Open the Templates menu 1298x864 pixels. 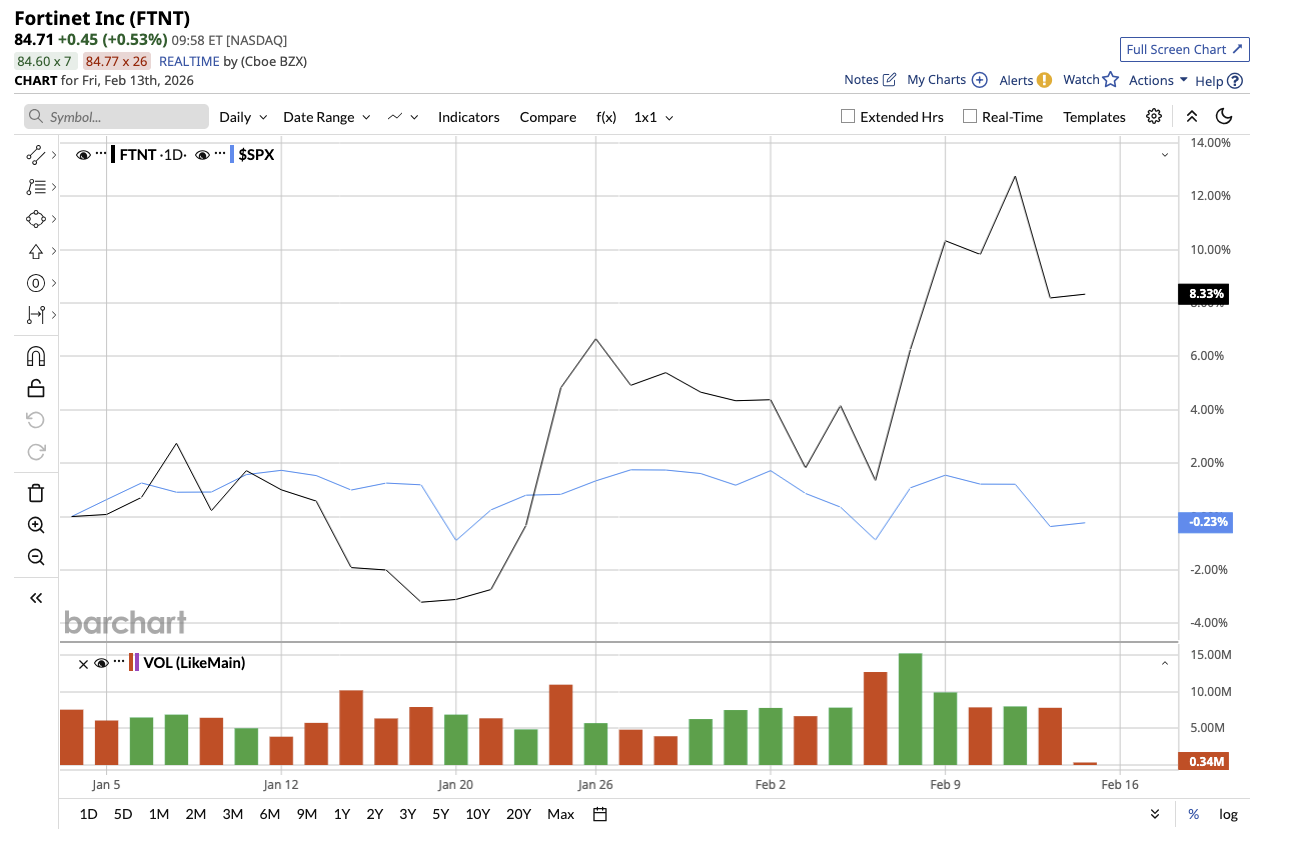click(x=1094, y=117)
